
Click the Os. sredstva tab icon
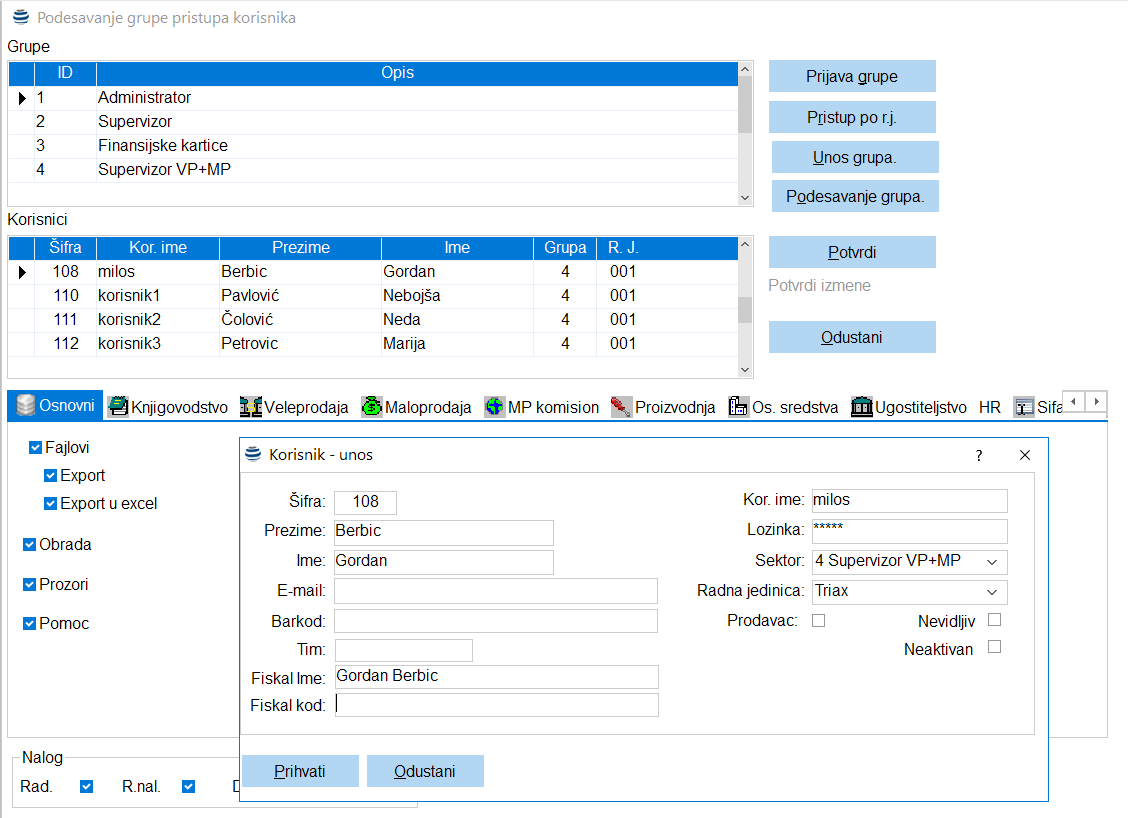pos(739,407)
